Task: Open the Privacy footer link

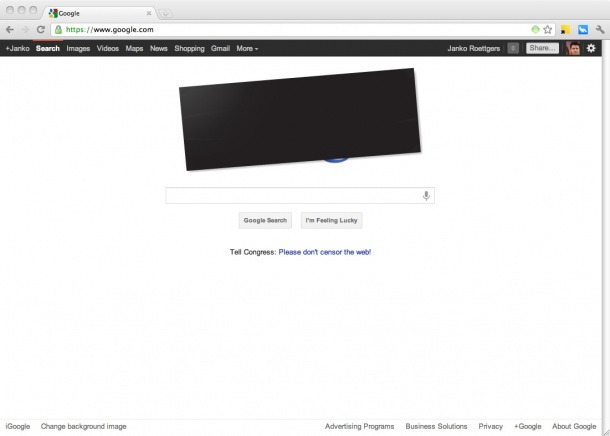Action: coord(491,427)
